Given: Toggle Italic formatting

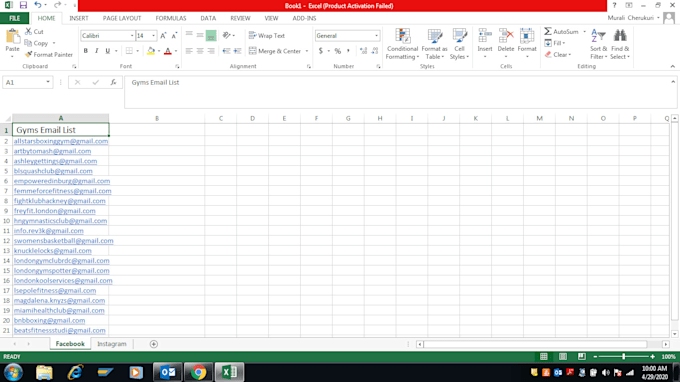Looking at the screenshot, I should [x=96, y=51].
